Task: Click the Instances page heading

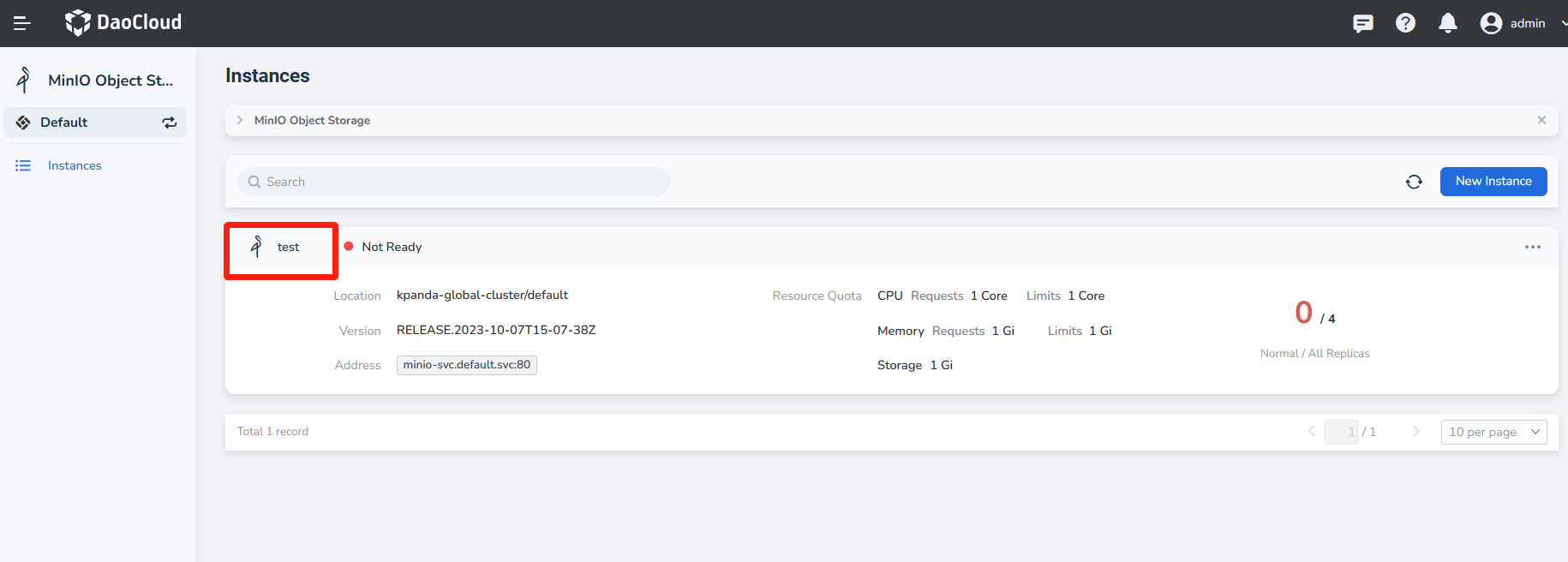Action: 267,76
